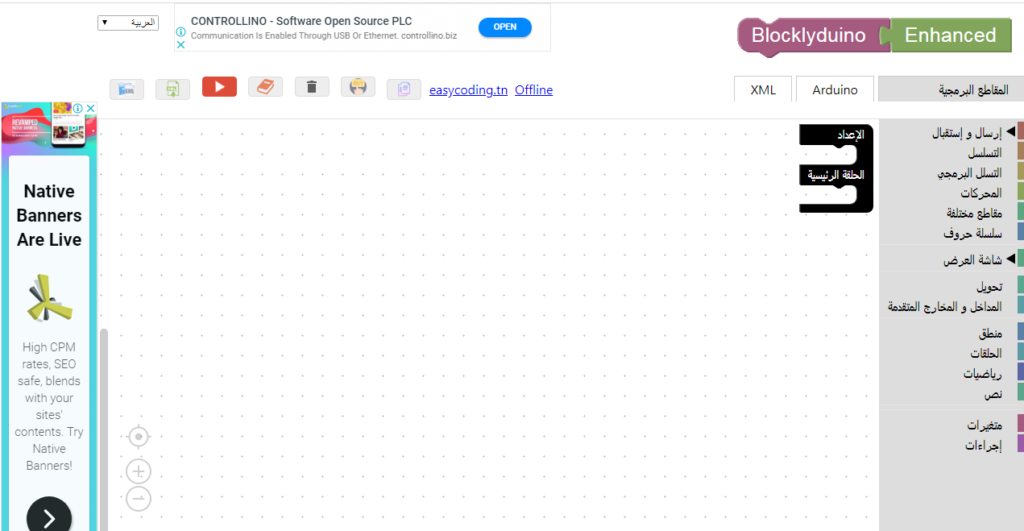
Task: Open the العربية language dropdown
Action: click(x=128, y=22)
